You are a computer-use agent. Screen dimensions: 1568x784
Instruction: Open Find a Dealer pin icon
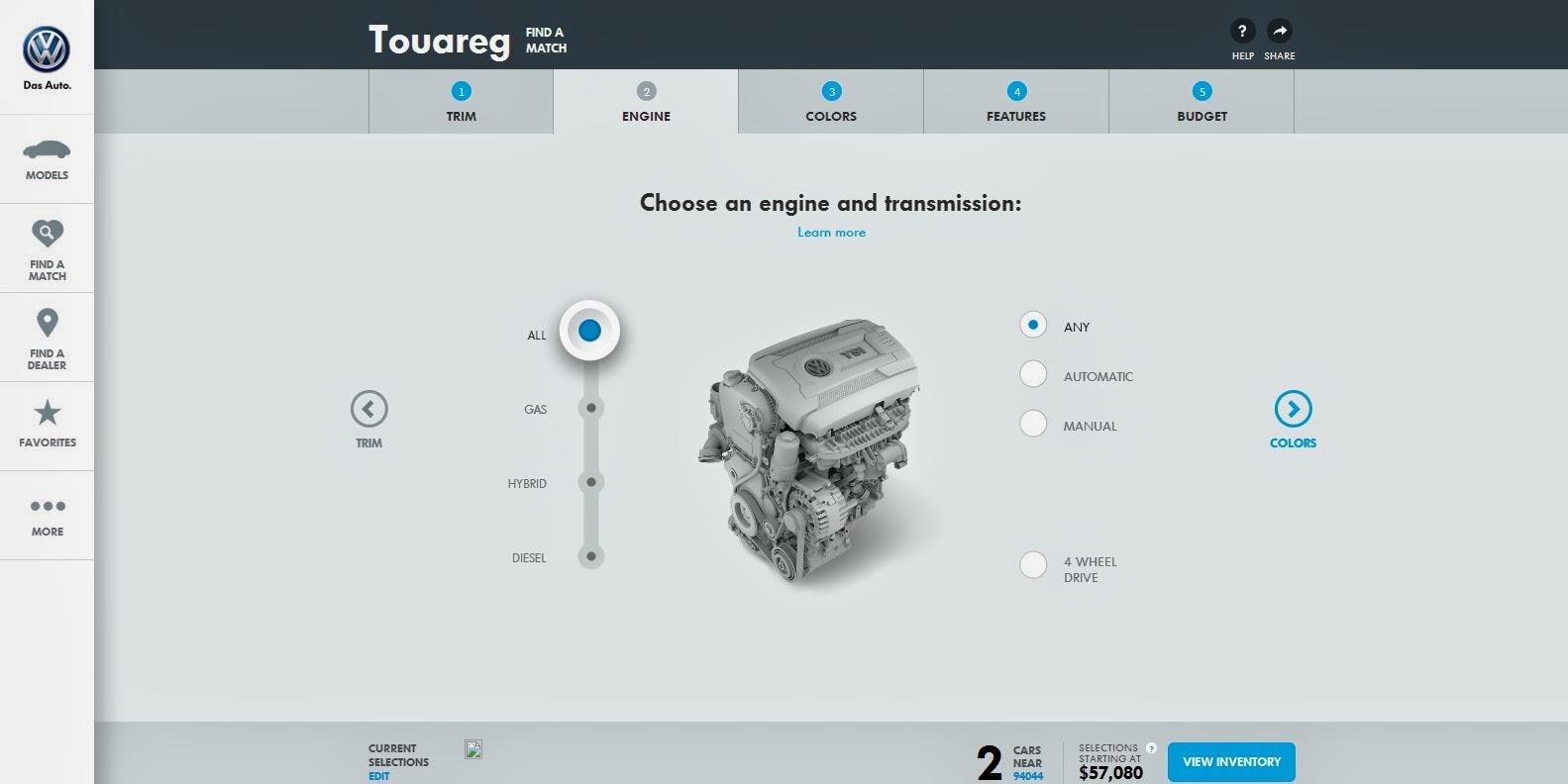click(47, 323)
